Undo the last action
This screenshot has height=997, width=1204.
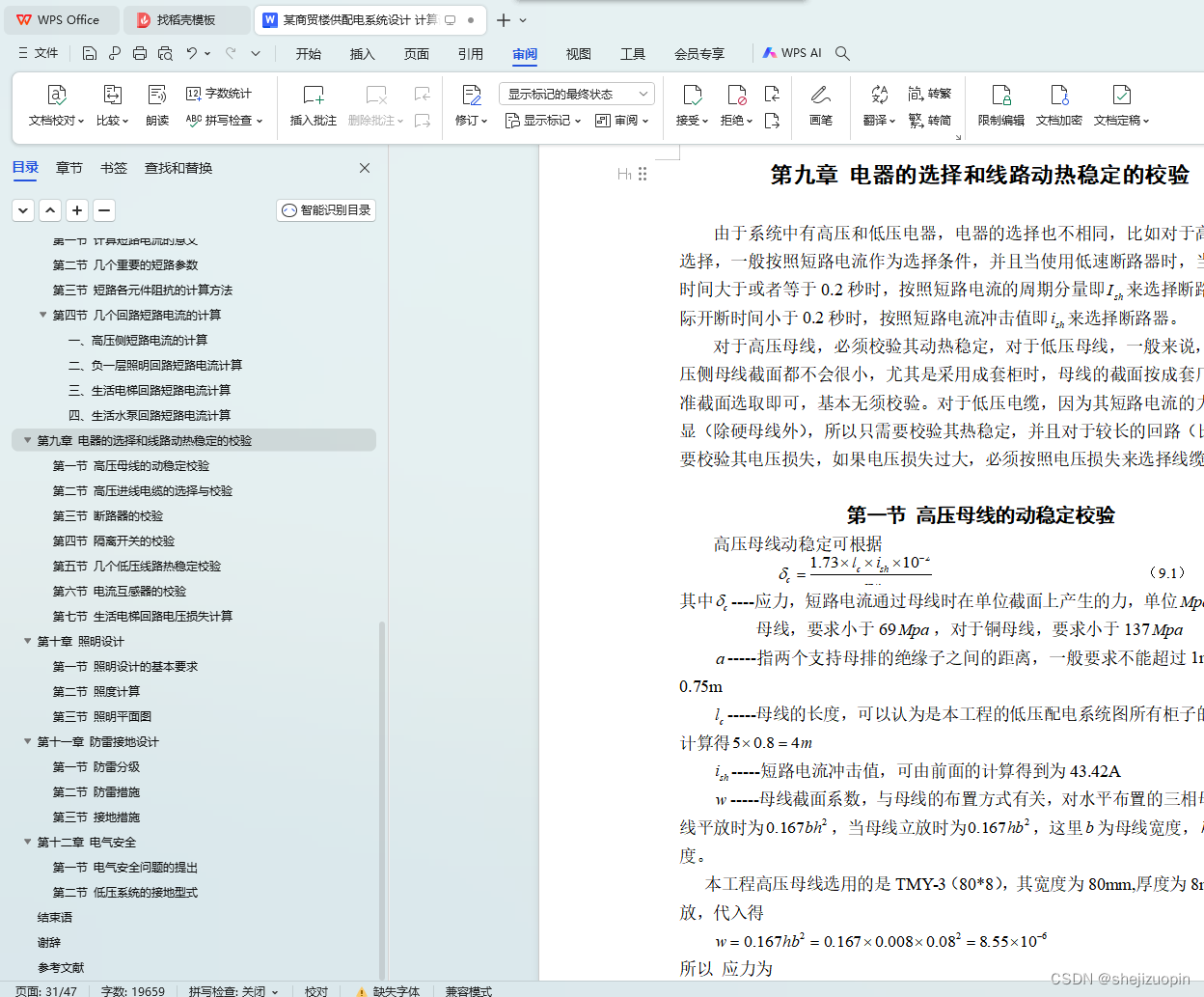coord(192,53)
